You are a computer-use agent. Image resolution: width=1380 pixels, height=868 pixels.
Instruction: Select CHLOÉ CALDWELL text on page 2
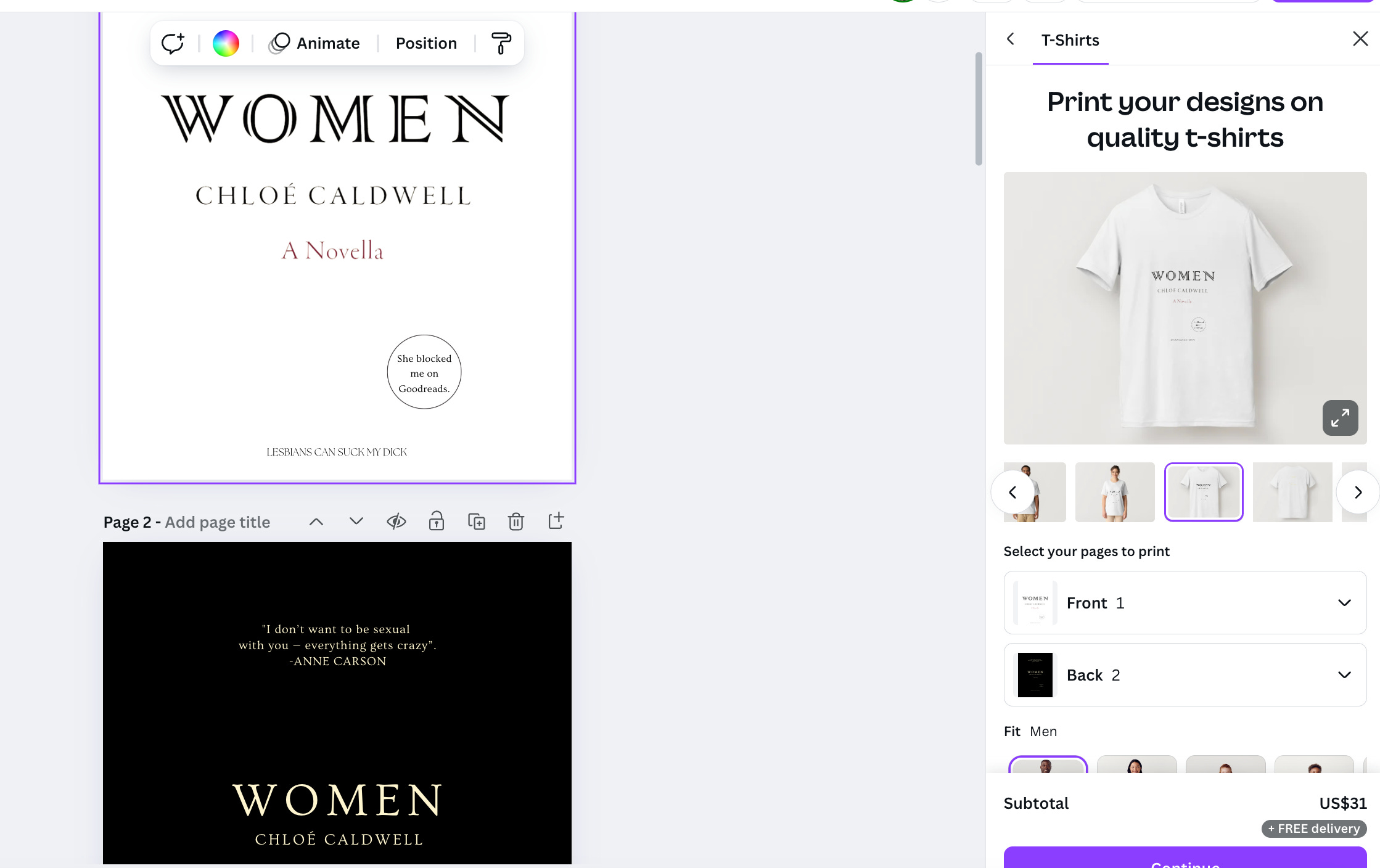click(x=339, y=840)
